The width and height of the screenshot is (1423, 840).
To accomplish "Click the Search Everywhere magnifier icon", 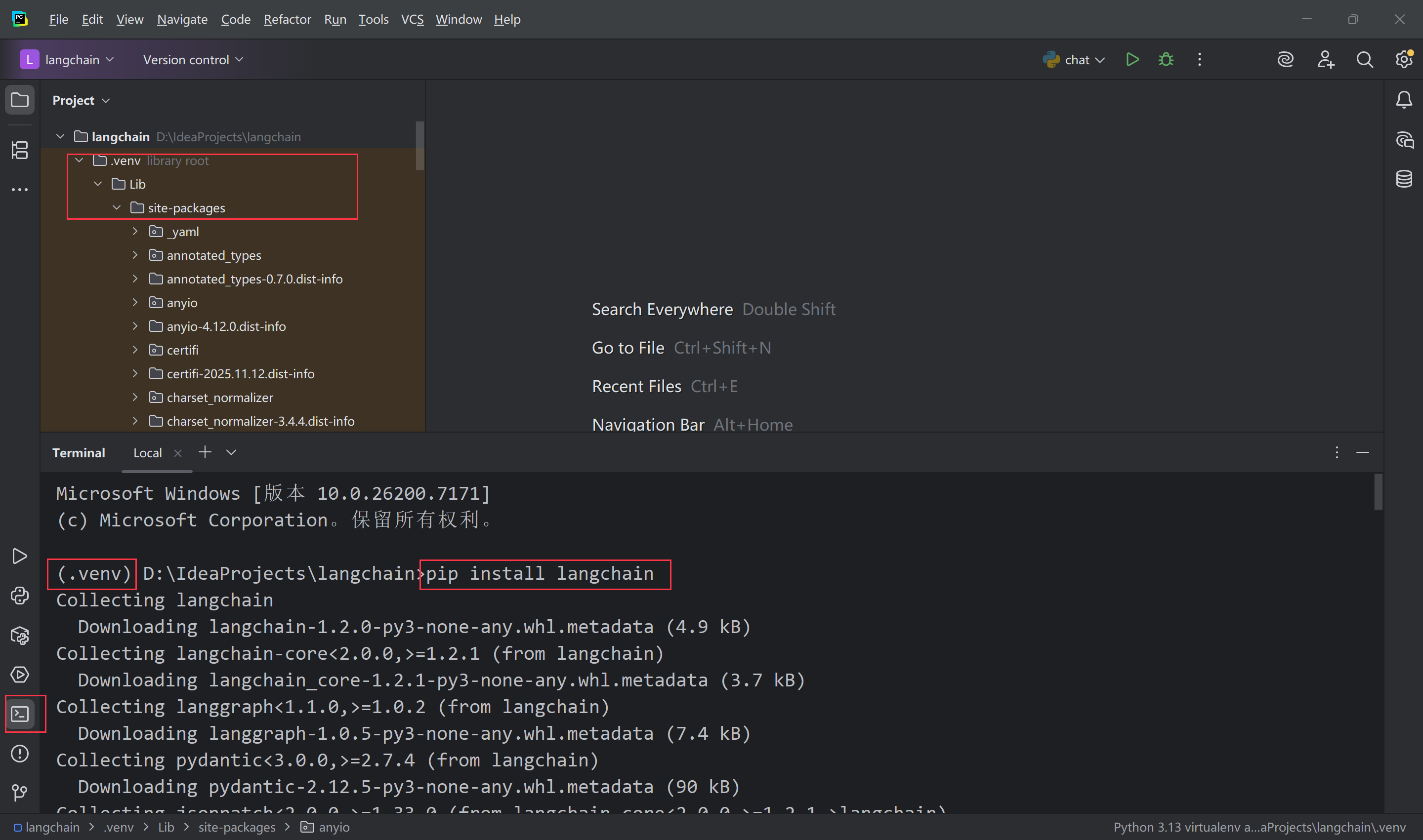I will [x=1365, y=59].
